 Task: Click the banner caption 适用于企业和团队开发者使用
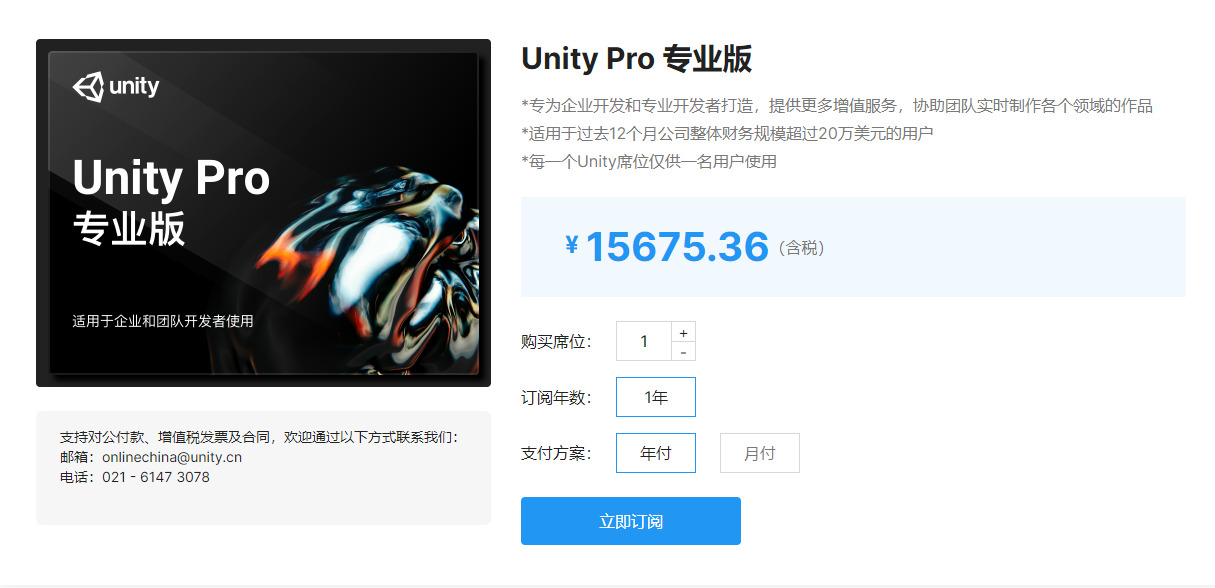(163, 321)
